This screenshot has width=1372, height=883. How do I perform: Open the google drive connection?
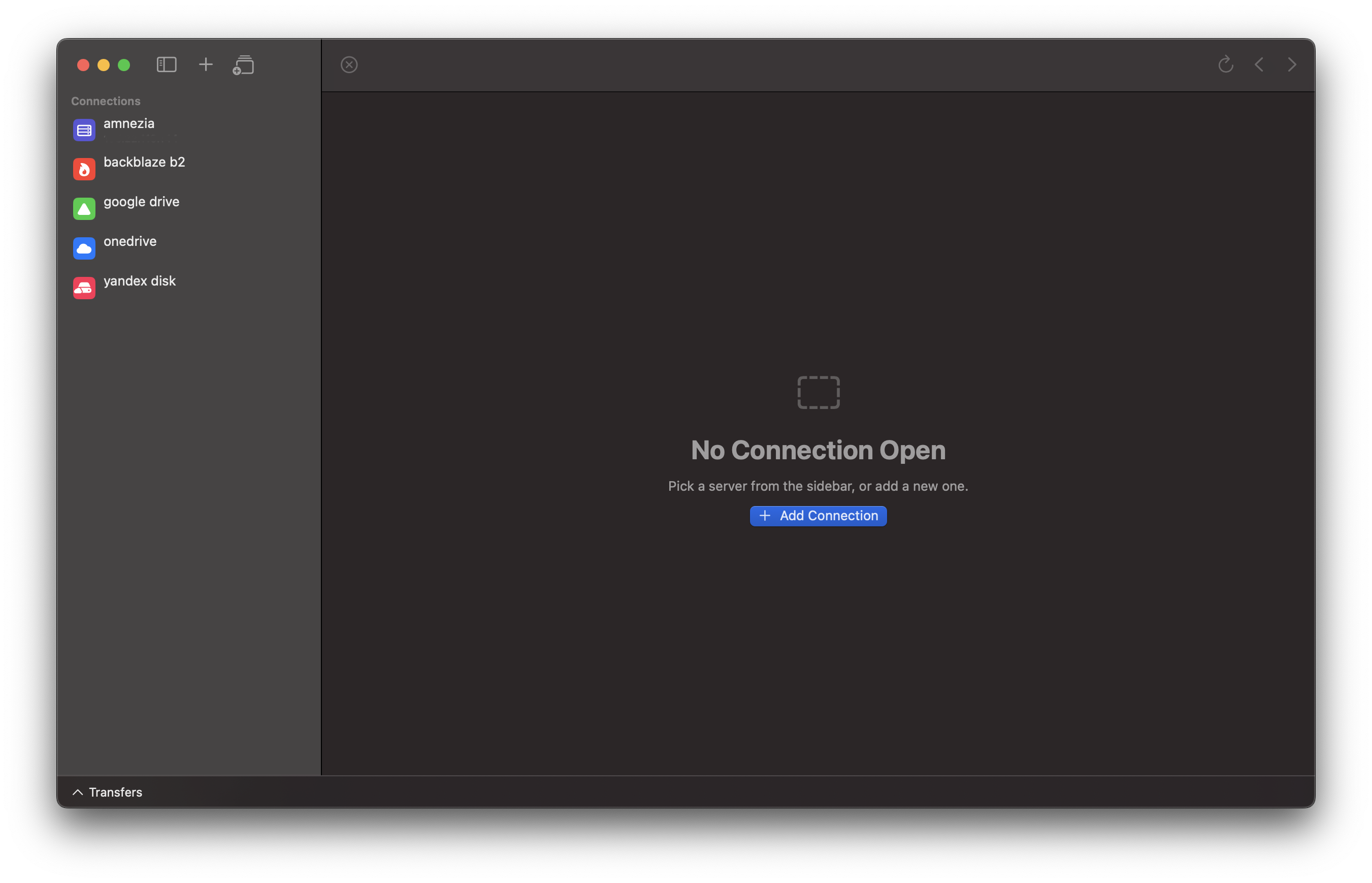click(189, 209)
